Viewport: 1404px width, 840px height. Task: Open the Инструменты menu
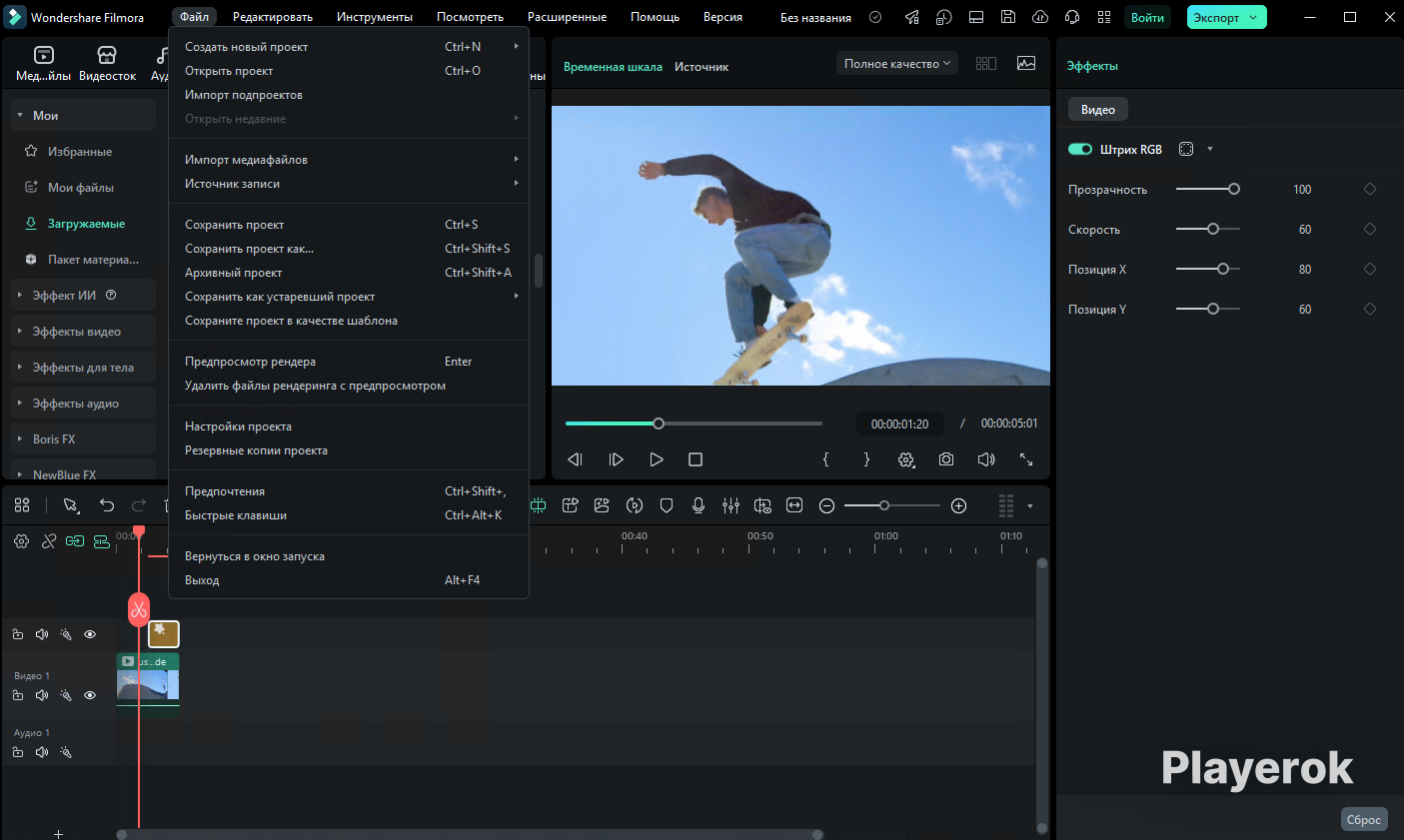[375, 17]
